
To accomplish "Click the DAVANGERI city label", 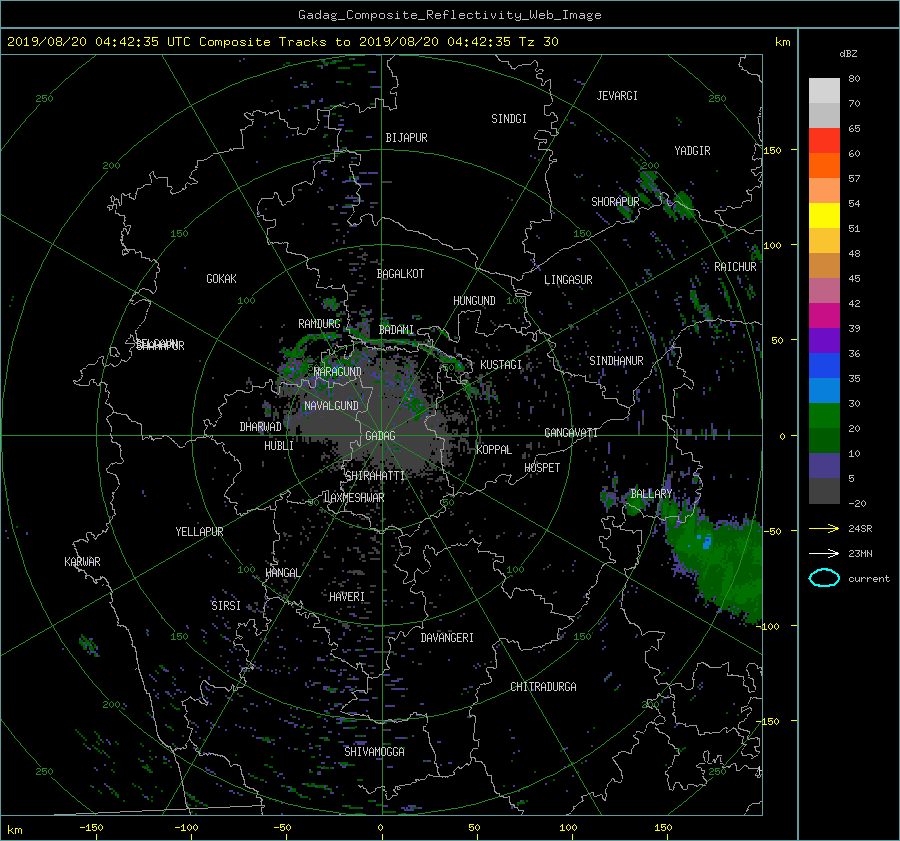I will (x=447, y=638).
